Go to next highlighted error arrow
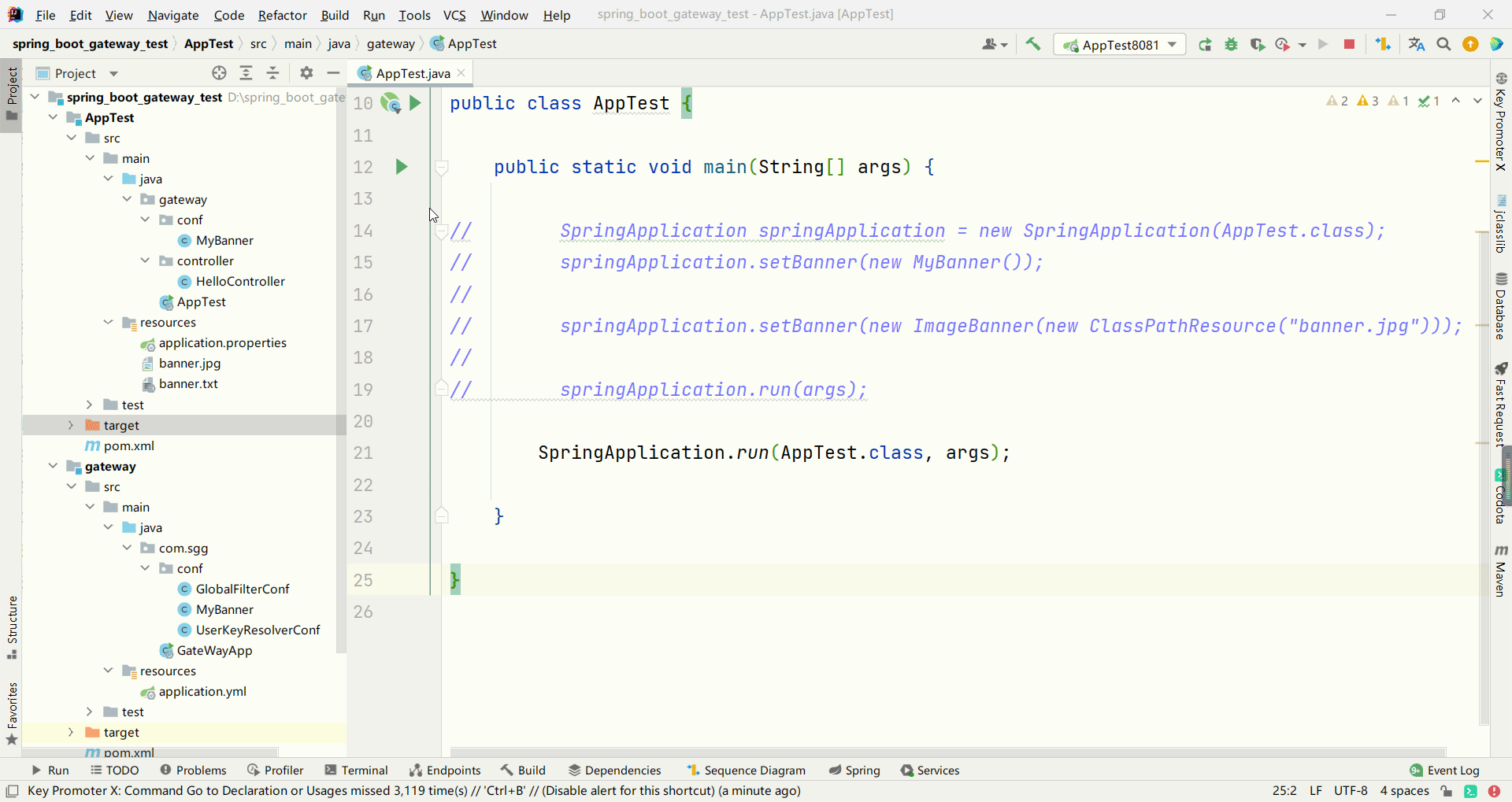This screenshot has width=1512, height=802. [x=1477, y=101]
